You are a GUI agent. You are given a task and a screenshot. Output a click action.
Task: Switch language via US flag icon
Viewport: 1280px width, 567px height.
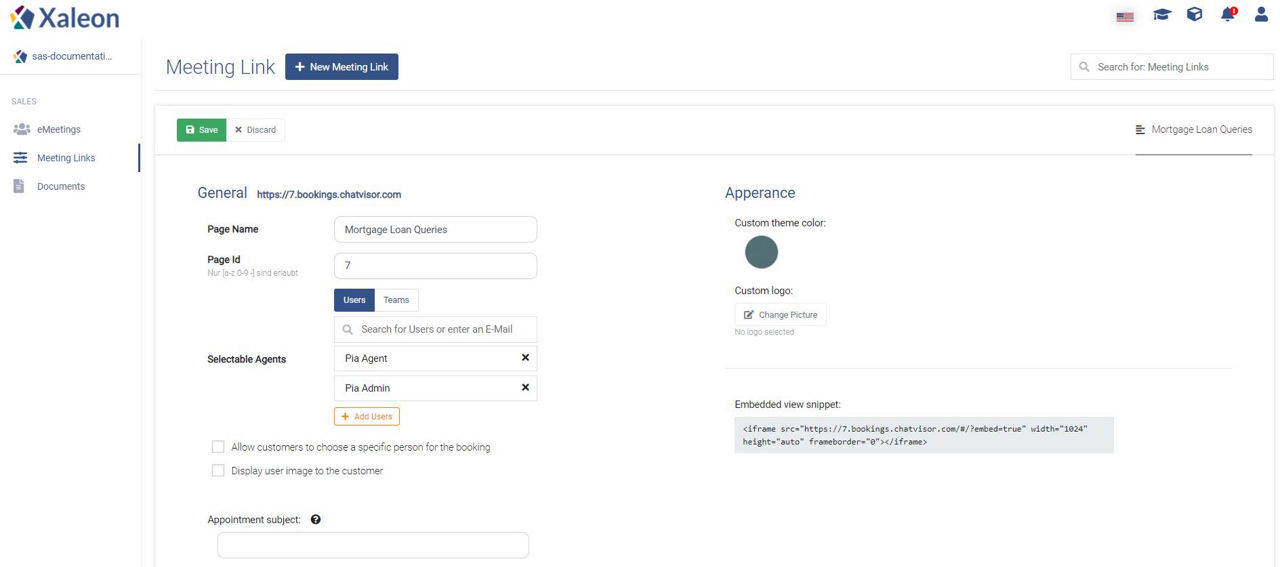click(1125, 16)
